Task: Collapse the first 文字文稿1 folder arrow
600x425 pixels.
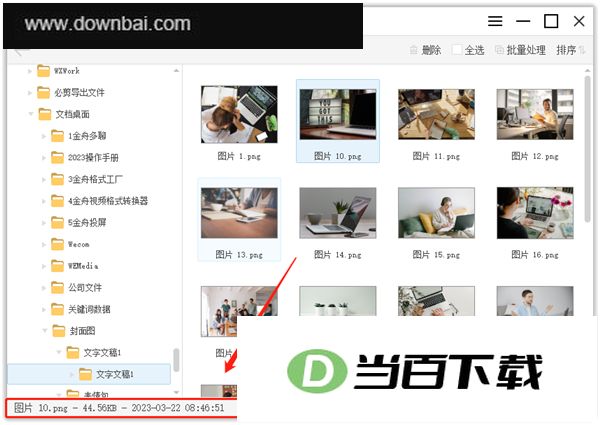Action: 59,352
